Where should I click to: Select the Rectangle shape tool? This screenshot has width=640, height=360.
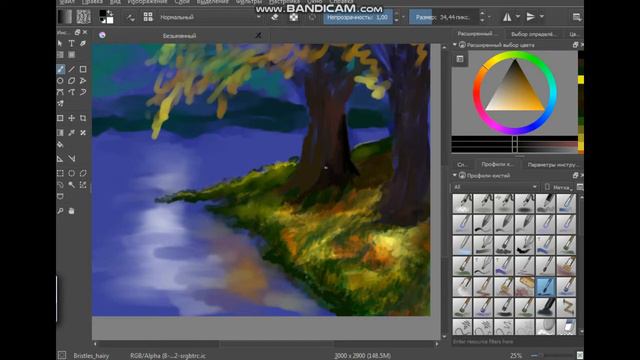83,69
